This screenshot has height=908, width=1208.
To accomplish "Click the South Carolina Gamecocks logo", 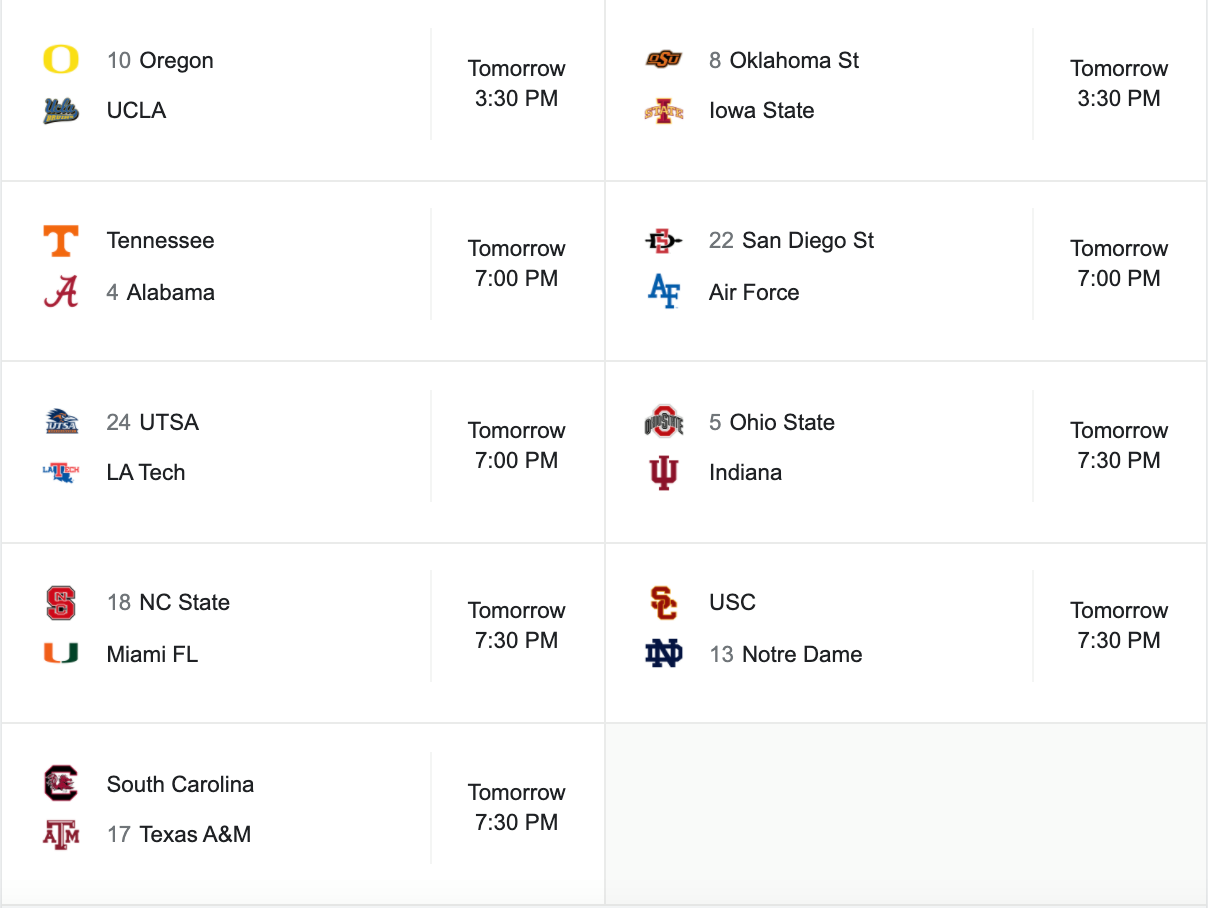I will tap(61, 783).
